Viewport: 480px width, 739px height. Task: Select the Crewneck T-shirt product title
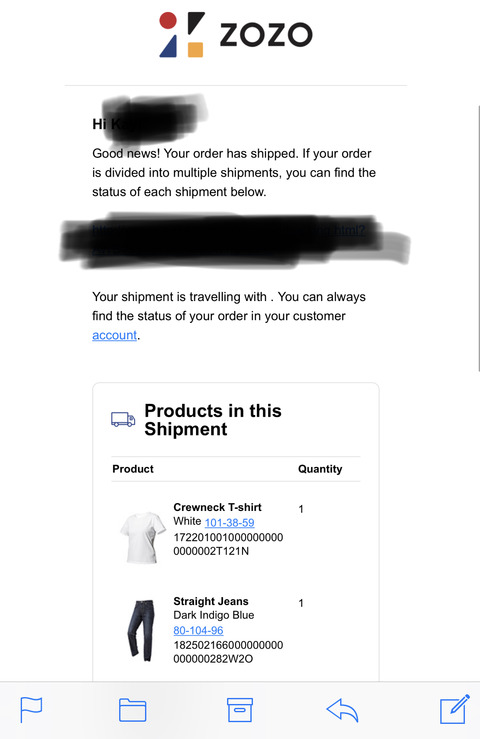217,507
